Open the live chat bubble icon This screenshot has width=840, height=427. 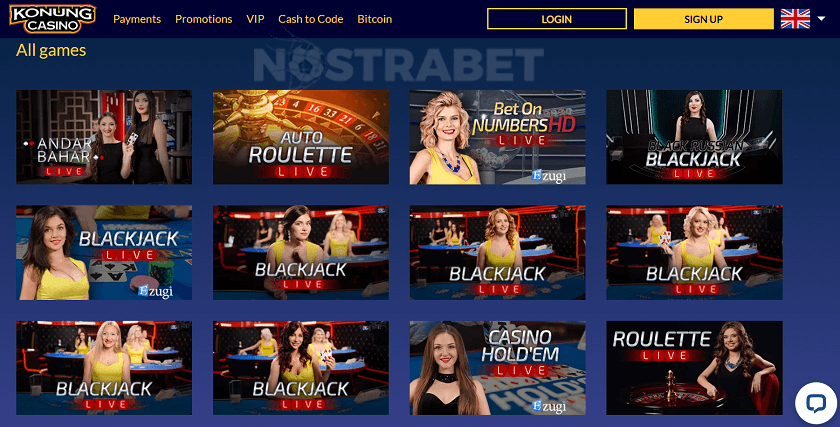point(816,403)
